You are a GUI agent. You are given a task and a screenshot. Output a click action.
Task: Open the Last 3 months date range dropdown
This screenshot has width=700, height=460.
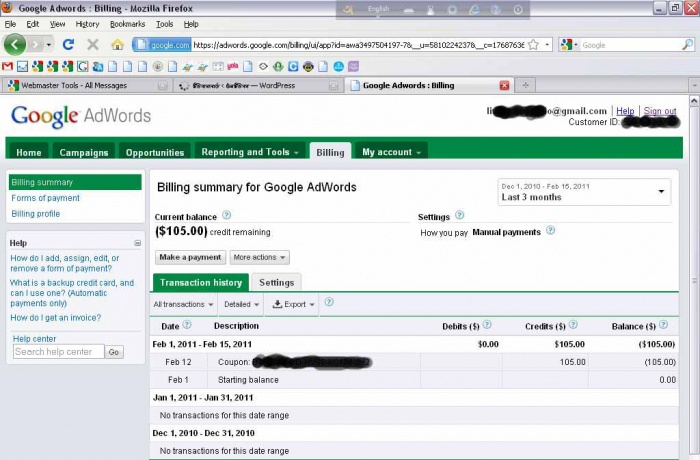pos(584,192)
